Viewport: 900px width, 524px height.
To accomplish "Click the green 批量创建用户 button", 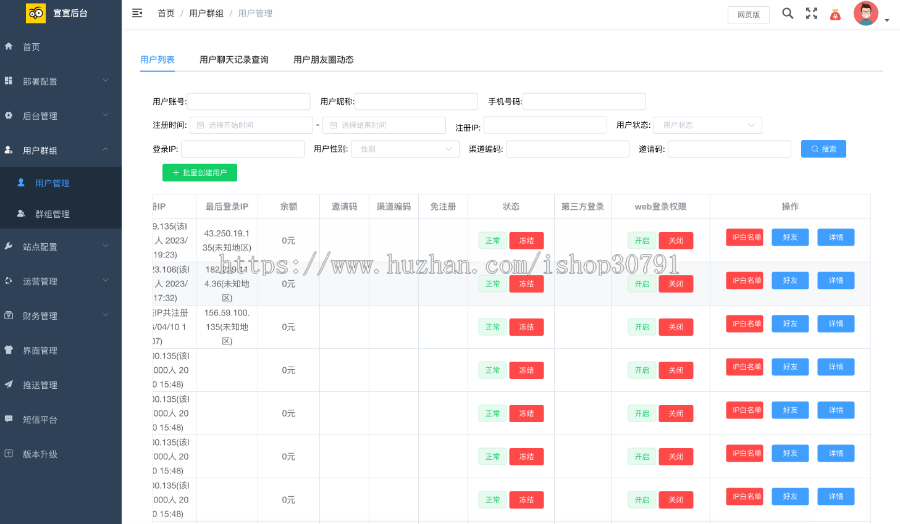I will 200,173.
